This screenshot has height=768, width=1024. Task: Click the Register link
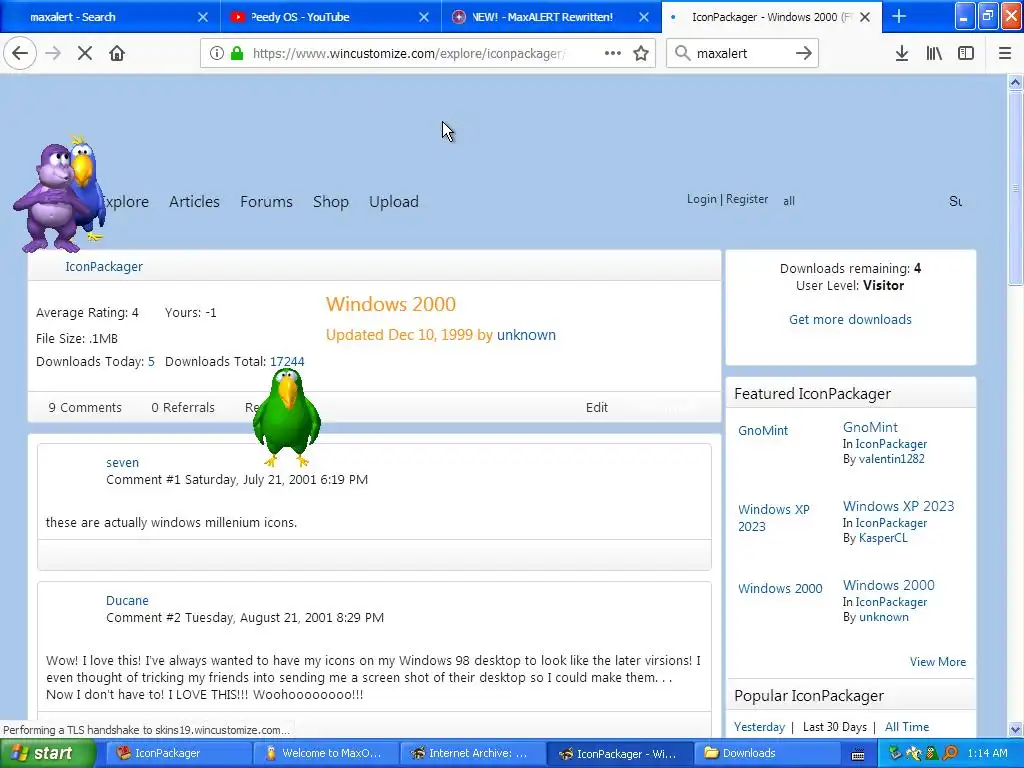pyautogui.click(x=746, y=199)
